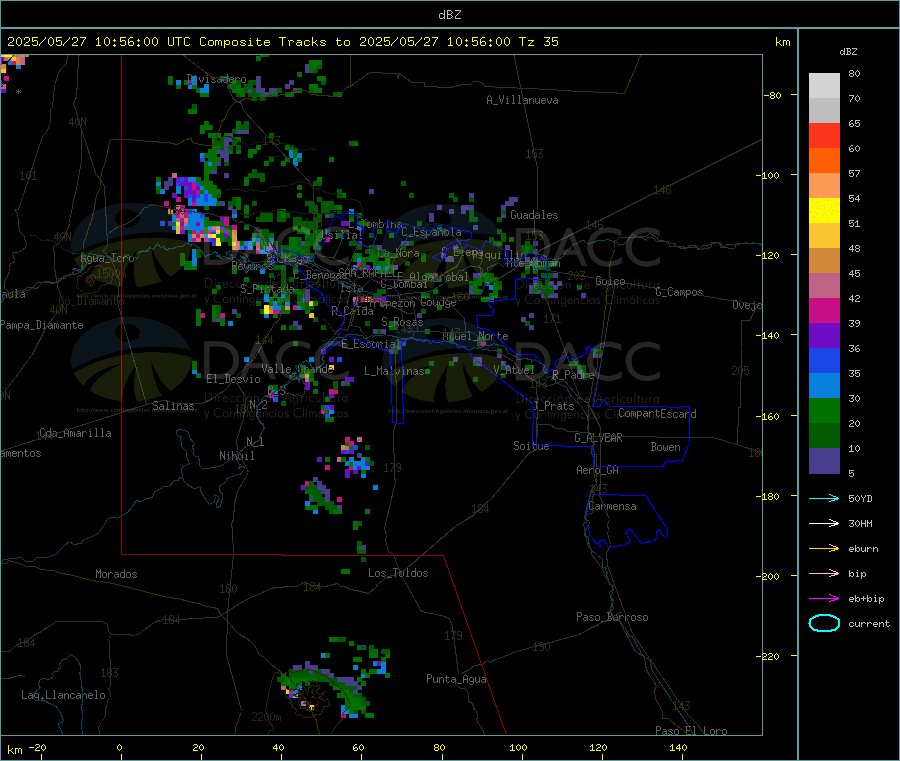Click the Salinas map label
The width and height of the screenshot is (900, 761).
(173, 406)
